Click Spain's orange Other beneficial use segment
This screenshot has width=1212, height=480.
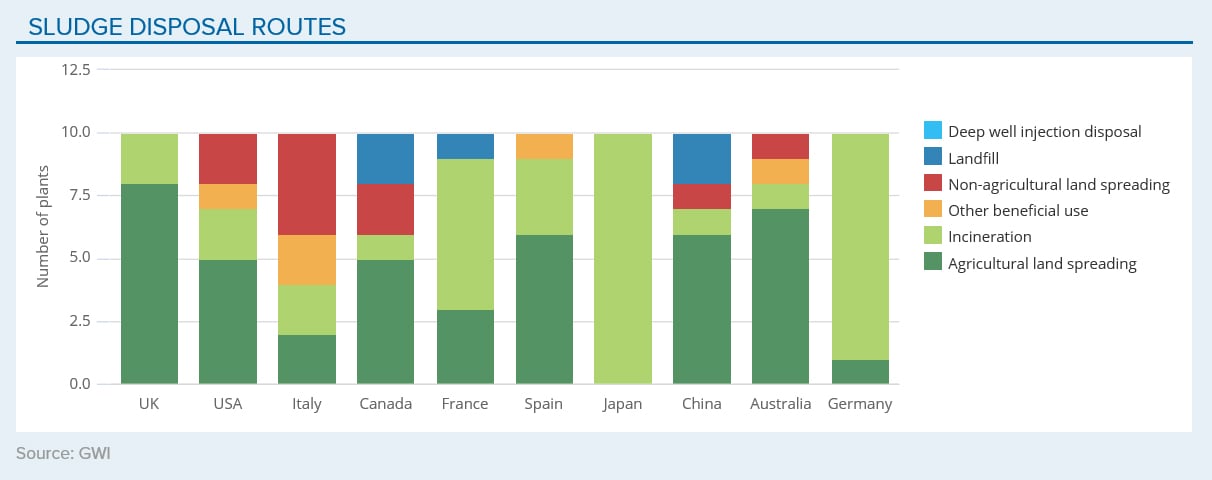click(x=544, y=146)
